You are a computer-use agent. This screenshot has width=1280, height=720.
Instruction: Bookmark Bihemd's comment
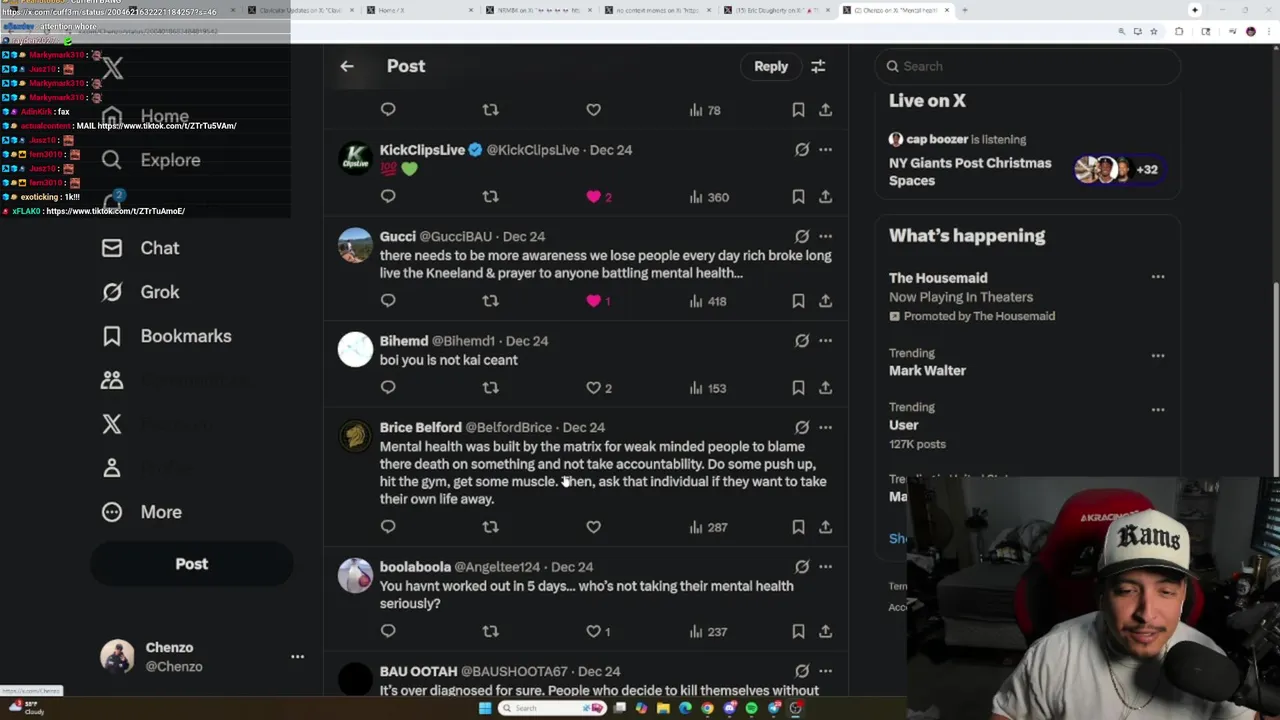(798, 388)
